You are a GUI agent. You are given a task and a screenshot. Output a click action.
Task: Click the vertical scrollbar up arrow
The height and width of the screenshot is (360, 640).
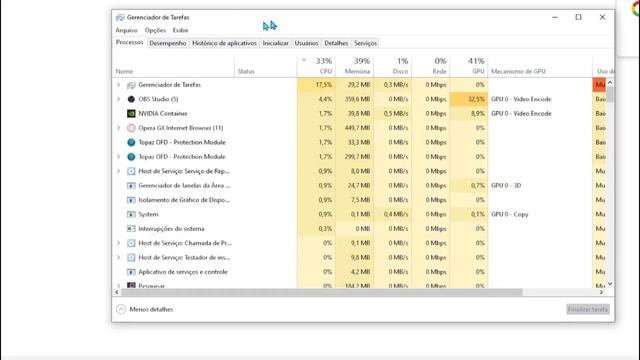point(610,83)
